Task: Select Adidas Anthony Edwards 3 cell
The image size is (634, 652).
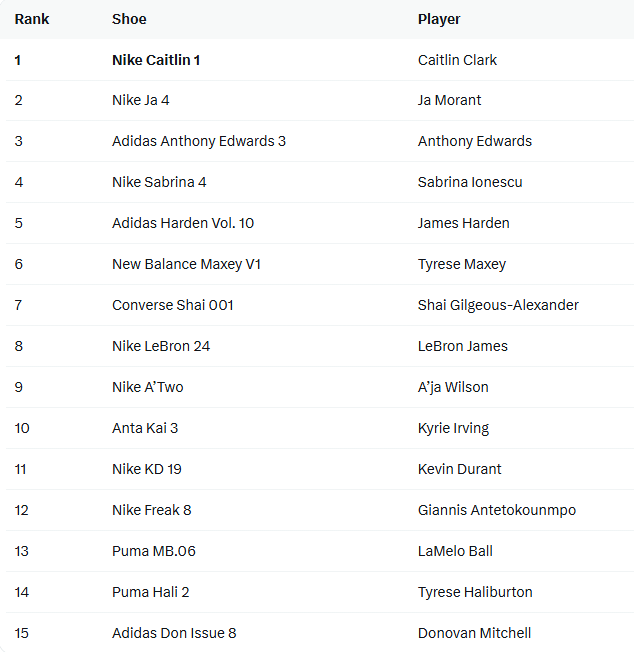Action: coord(199,141)
